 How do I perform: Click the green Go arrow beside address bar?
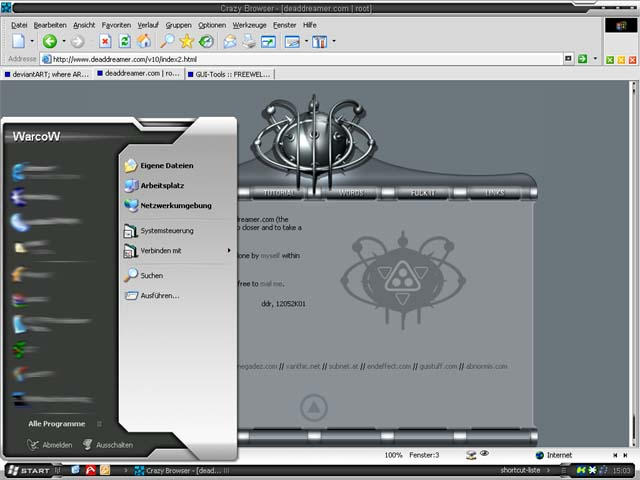point(582,59)
